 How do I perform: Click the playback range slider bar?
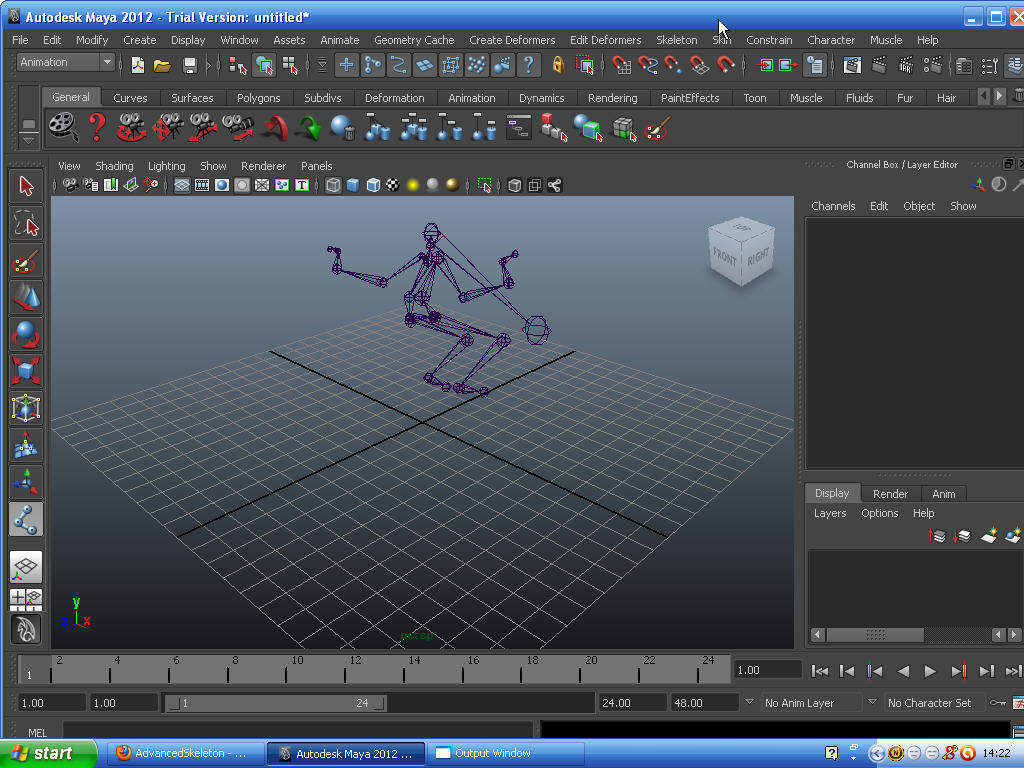coord(275,703)
